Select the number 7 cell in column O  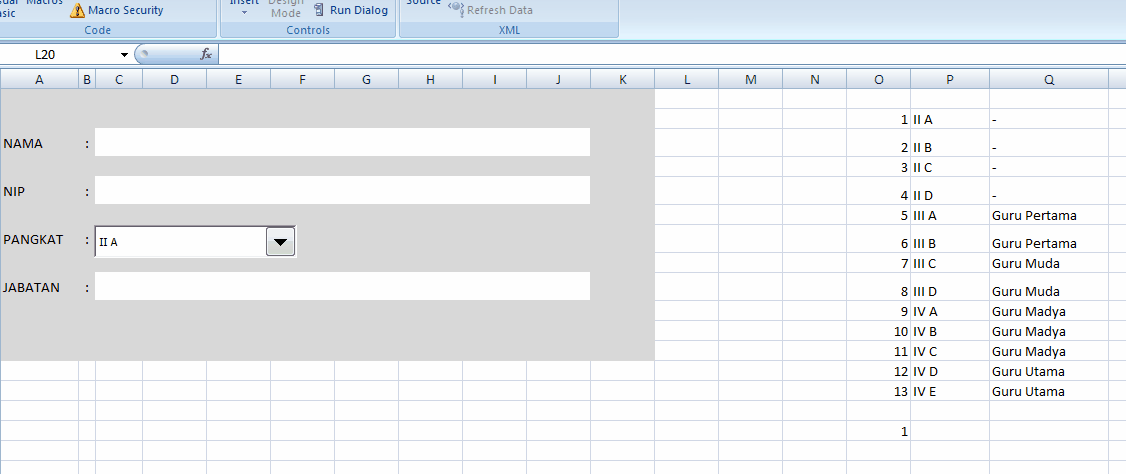[878, 263]
